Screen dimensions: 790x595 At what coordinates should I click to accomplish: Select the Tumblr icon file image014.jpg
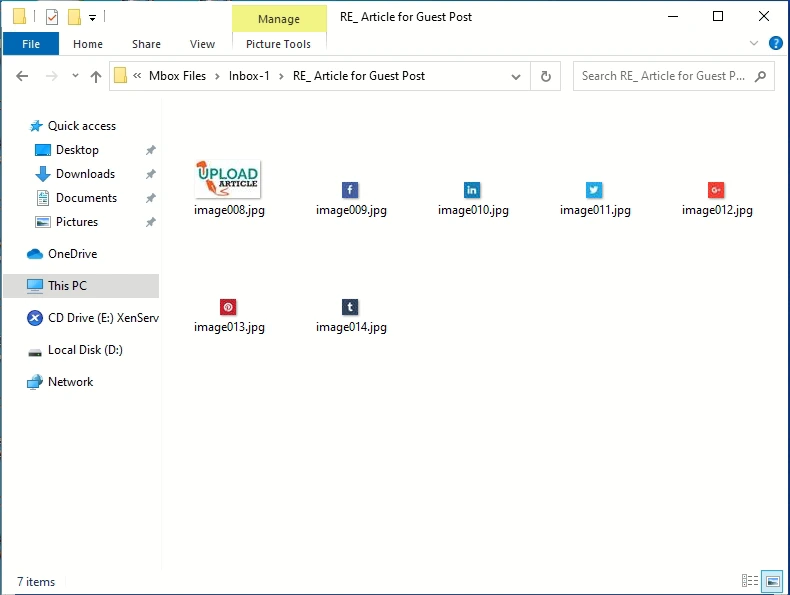350,307
